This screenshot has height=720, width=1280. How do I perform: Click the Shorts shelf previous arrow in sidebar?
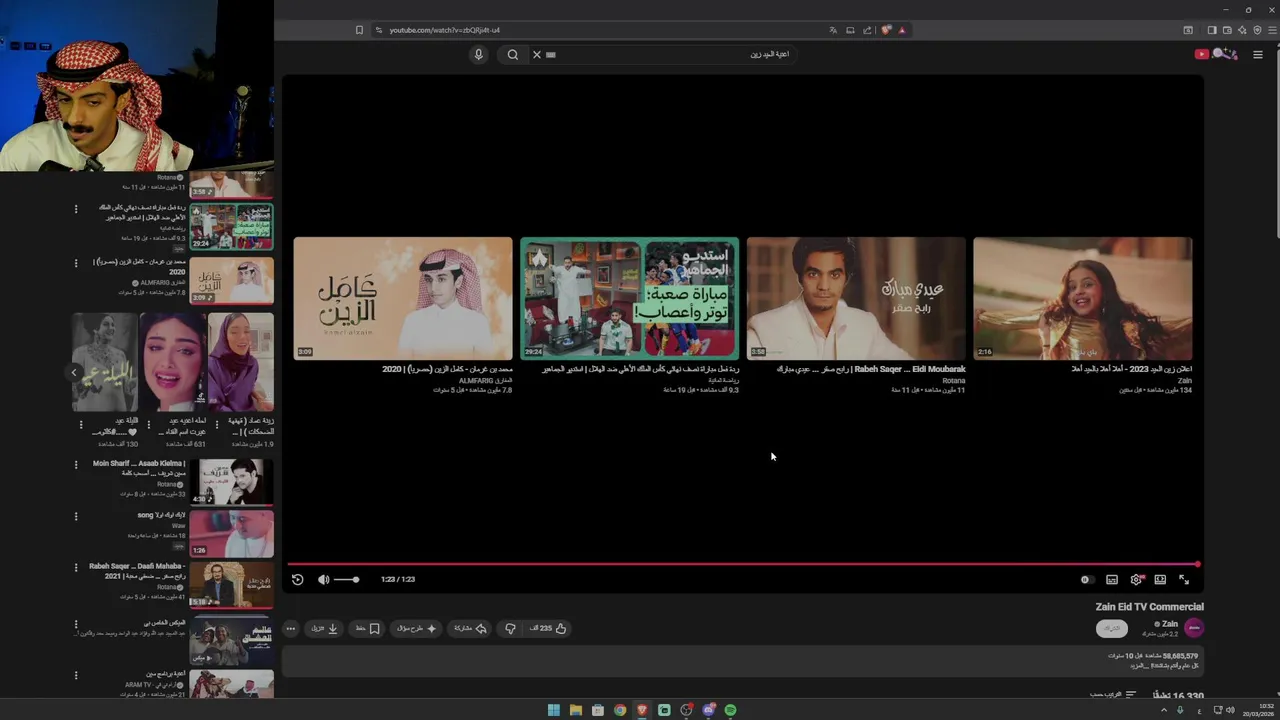tap(73, 373)
